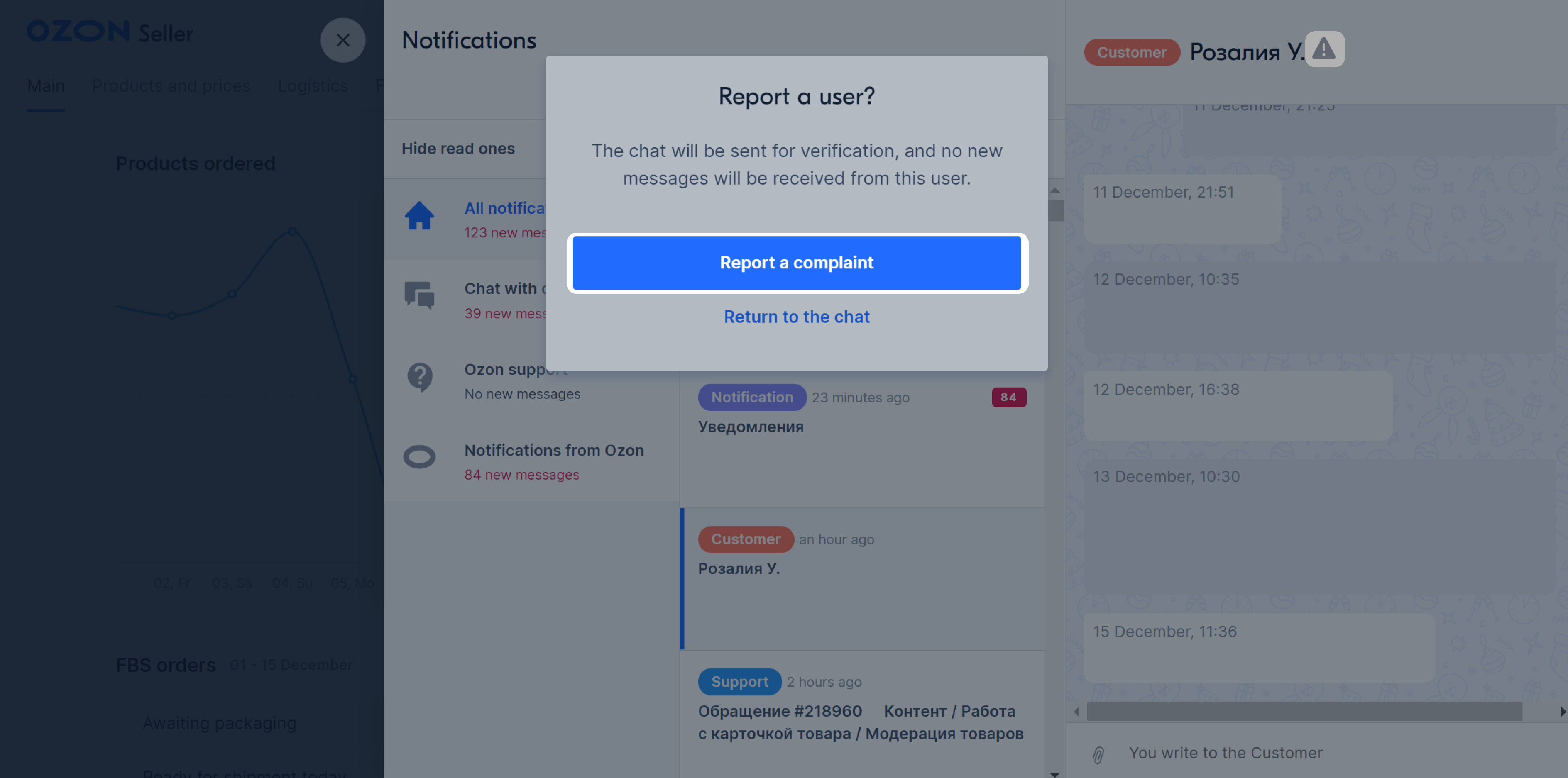Click the Return to the chat link

pos(797,317)
